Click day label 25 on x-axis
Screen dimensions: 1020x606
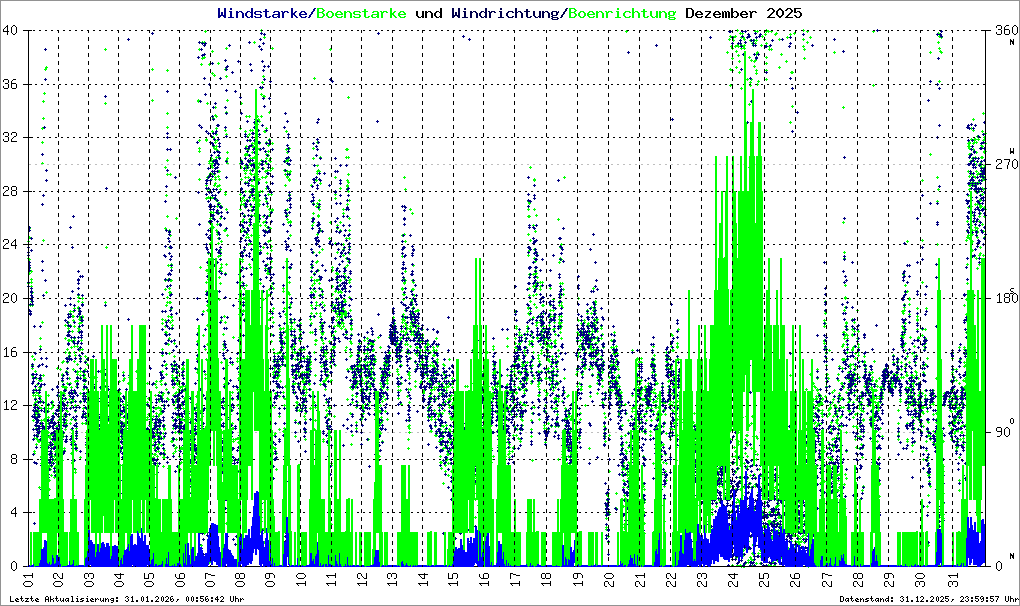pos(764,579)
